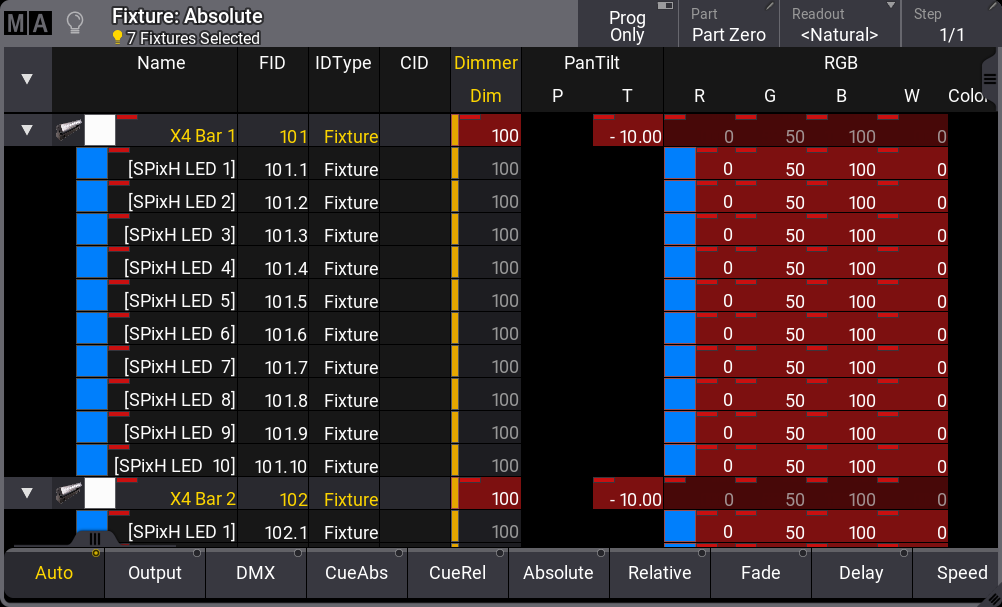This screenshot has height=607, width=1002.
Task: Open the Readout dropdown
Action: [x=839, y=25]
